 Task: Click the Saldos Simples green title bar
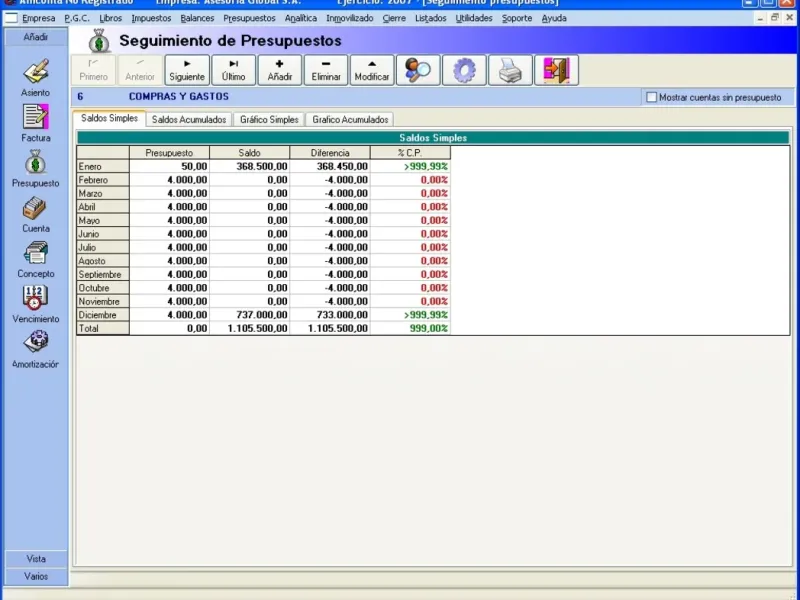[433, 138]
